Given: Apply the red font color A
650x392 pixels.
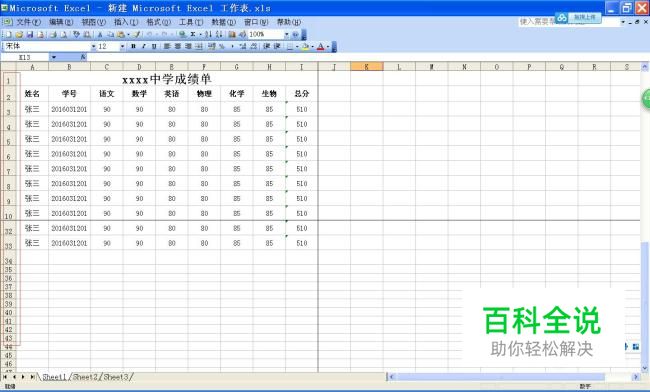Looking at the screenshot, I should tap(320, 46).
